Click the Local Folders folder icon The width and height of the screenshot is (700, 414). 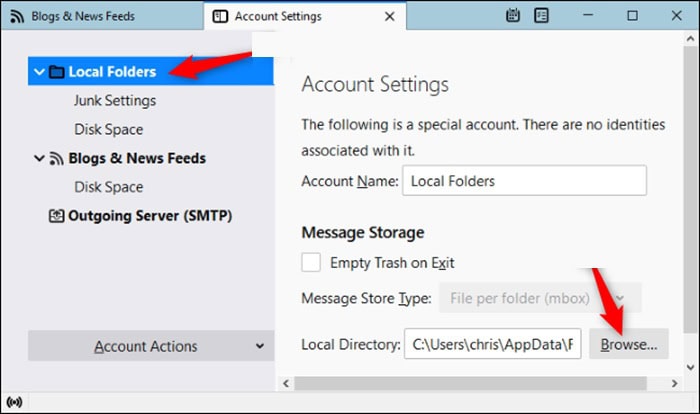[x=57, y=72]
